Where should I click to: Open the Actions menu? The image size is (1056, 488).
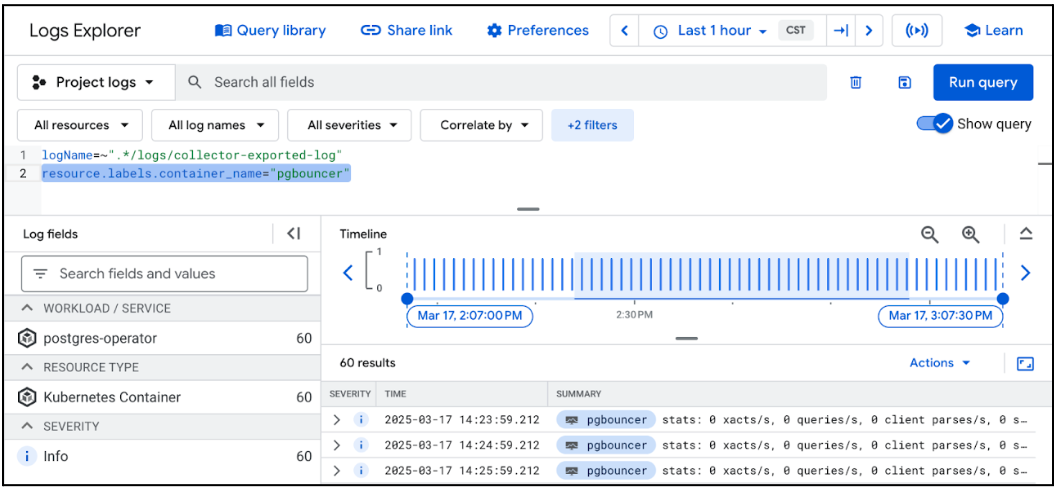click(939, 363)
